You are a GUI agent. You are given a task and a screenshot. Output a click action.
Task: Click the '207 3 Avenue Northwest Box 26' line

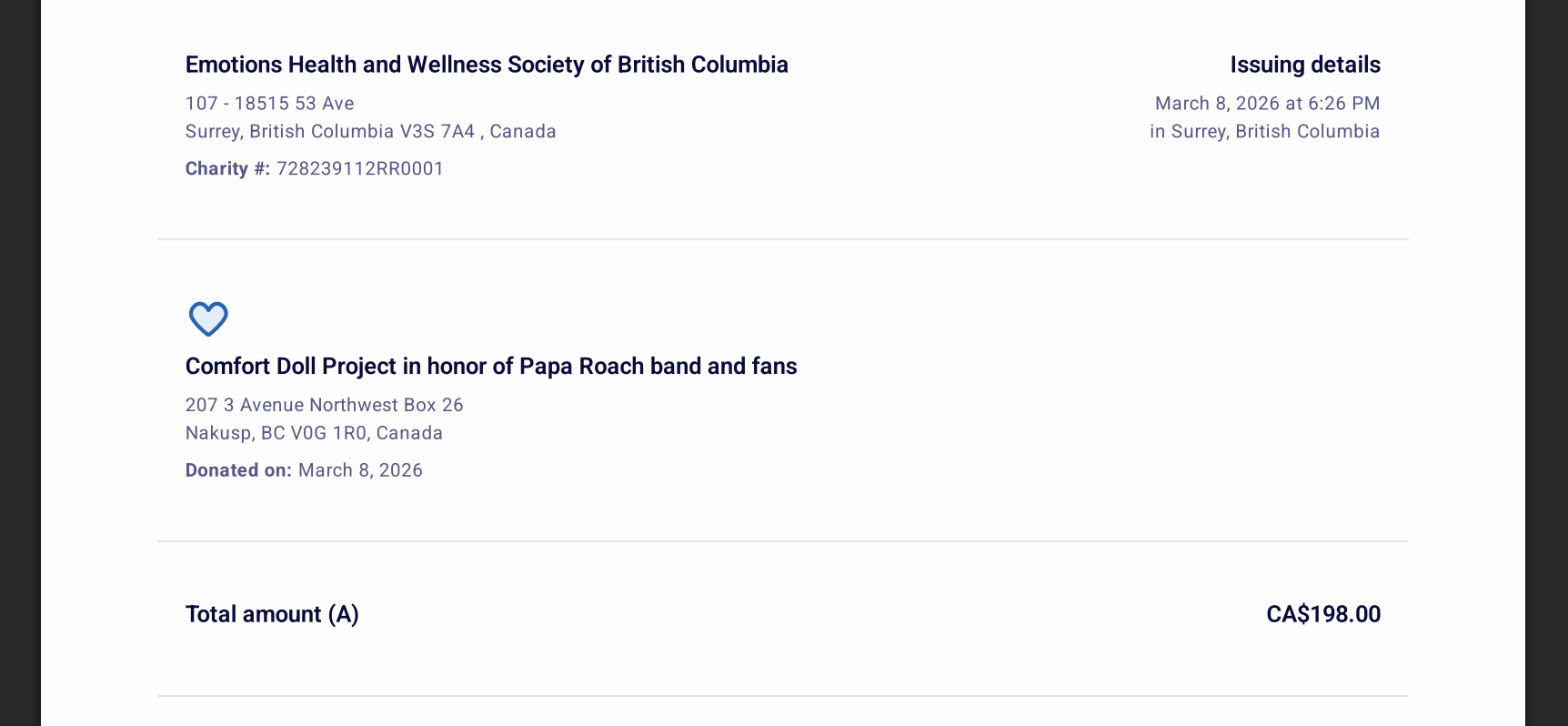click(x=325, y=405)
